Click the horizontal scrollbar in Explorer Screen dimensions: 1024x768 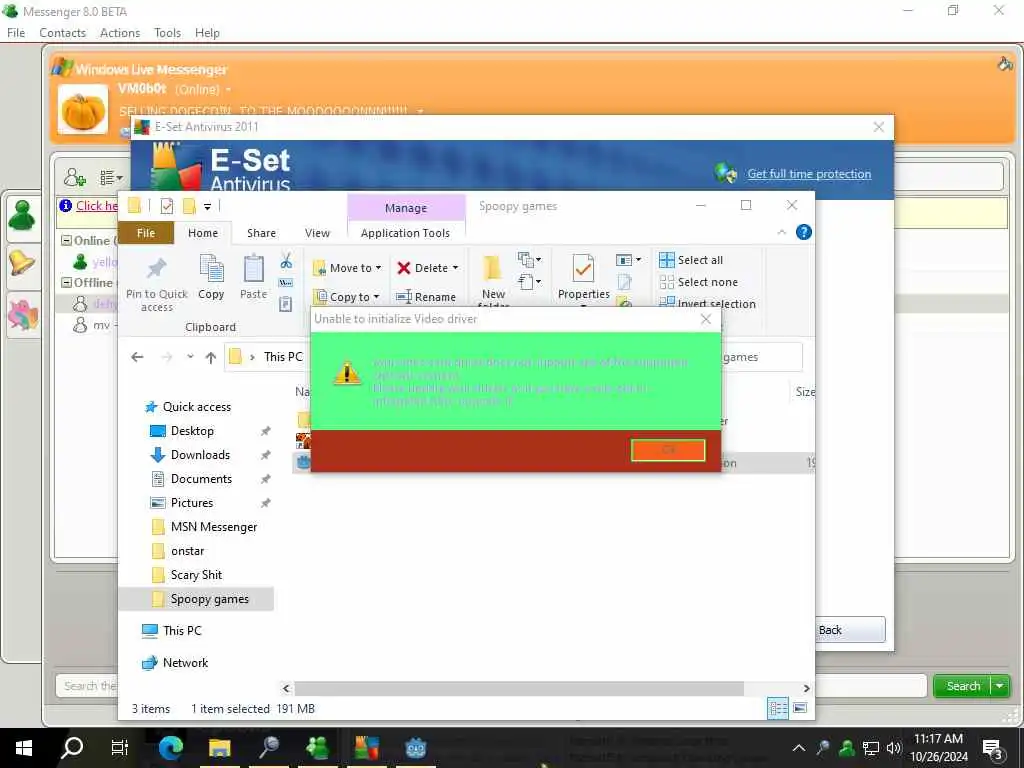pos(519,688)
